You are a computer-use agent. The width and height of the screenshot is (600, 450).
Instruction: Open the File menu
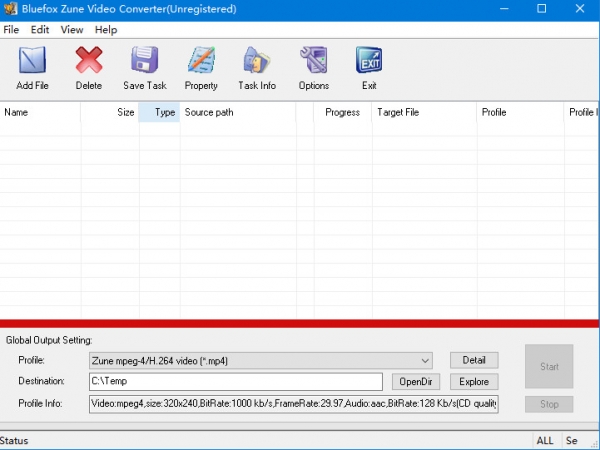[x=11, y=30]
